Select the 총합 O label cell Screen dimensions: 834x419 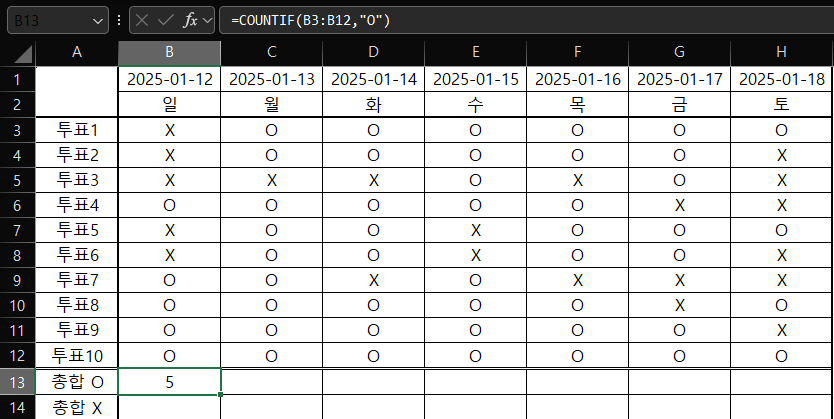[77, 382]
